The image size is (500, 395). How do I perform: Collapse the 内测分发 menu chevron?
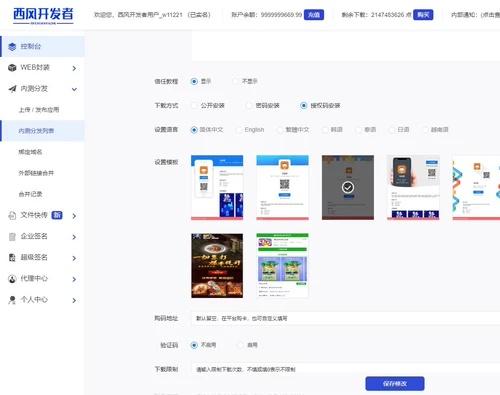pyautogui.click(x=74, y=89)
